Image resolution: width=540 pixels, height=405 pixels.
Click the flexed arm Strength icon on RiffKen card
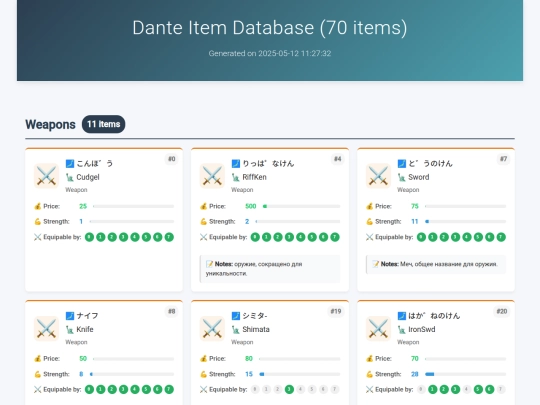[203, 221]
